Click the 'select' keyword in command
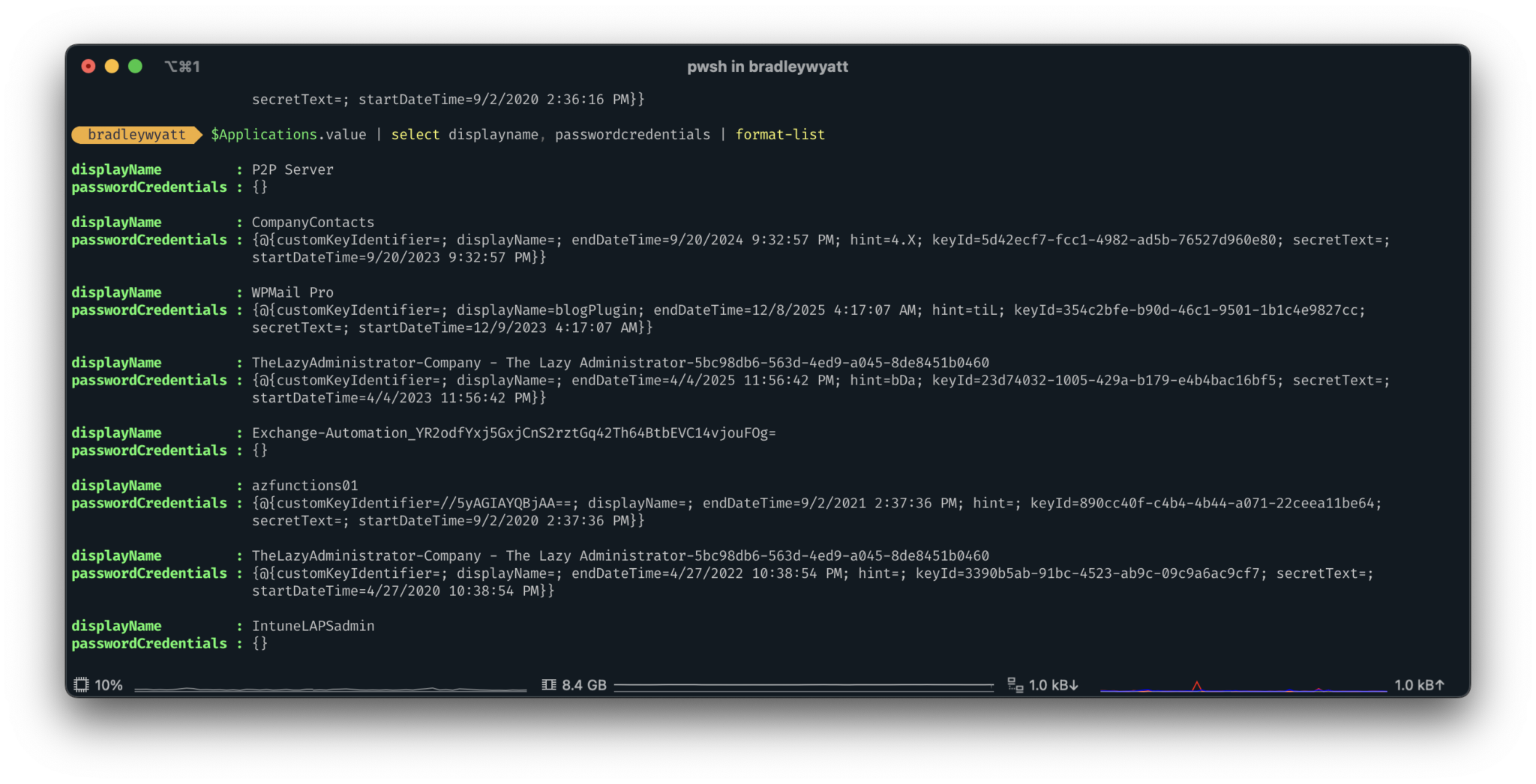Viewport: 1536px width, 784px height. coord(415,134)
